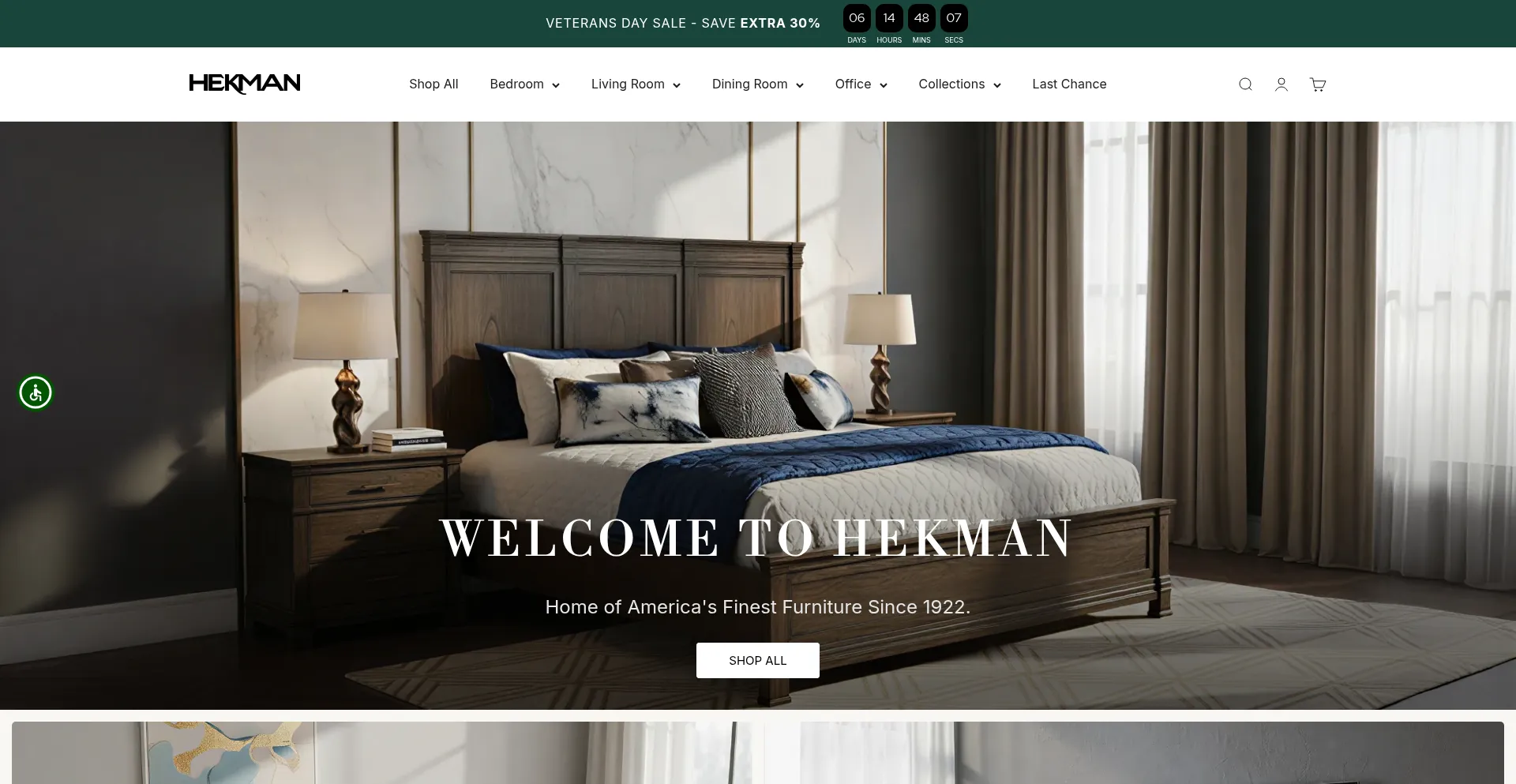Viewport: 1516px width, 784px height.
Task: Go home via the Hekman logo
Action: [245, 84]
